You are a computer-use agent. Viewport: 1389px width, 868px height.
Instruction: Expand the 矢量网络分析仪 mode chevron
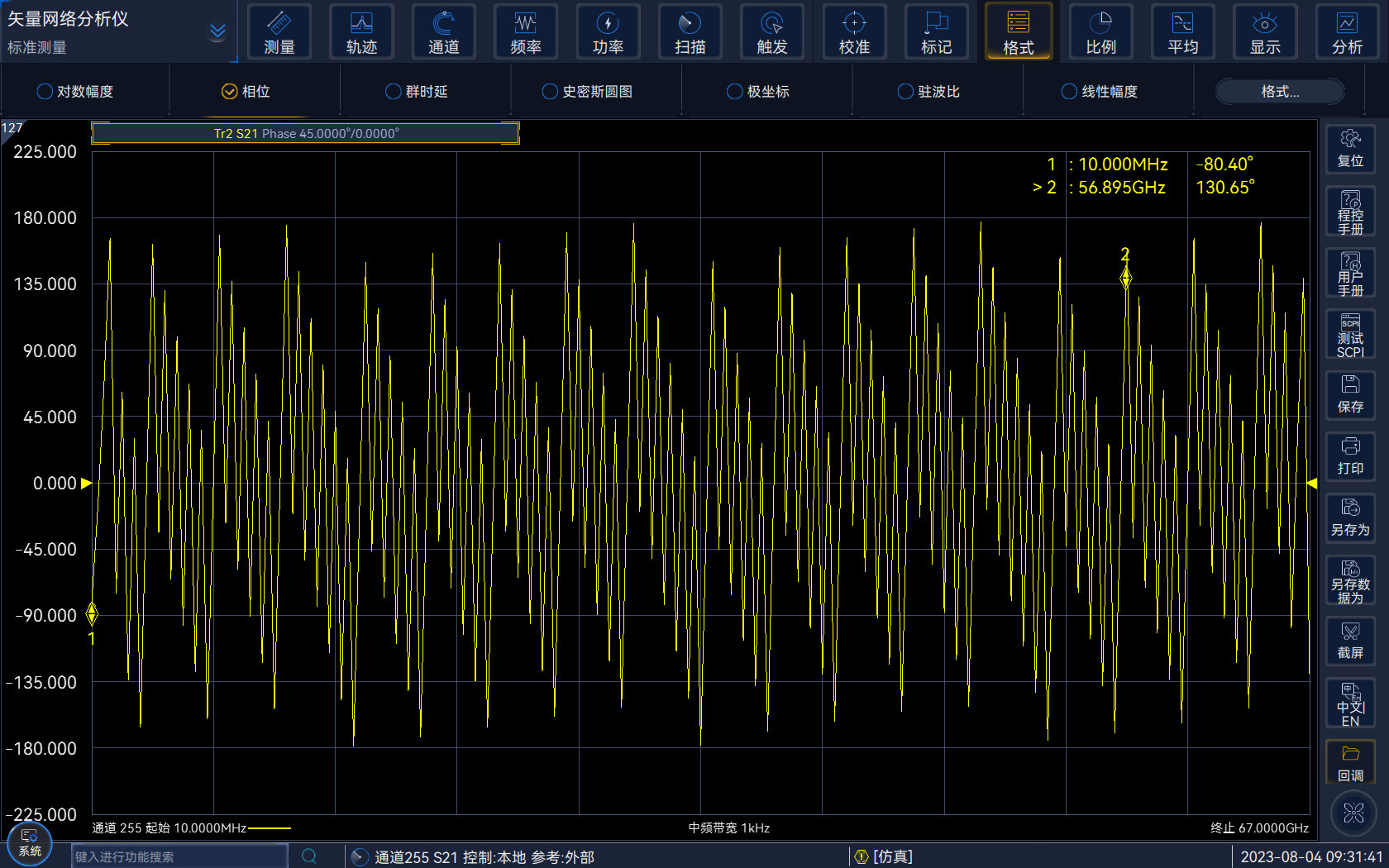click(x=217, y=32)
